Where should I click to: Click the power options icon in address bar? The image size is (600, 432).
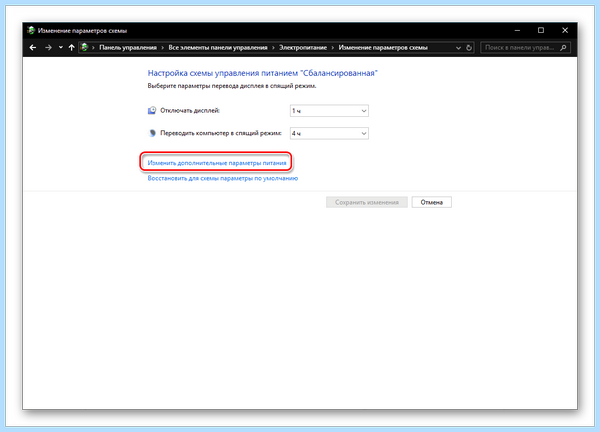85,47
